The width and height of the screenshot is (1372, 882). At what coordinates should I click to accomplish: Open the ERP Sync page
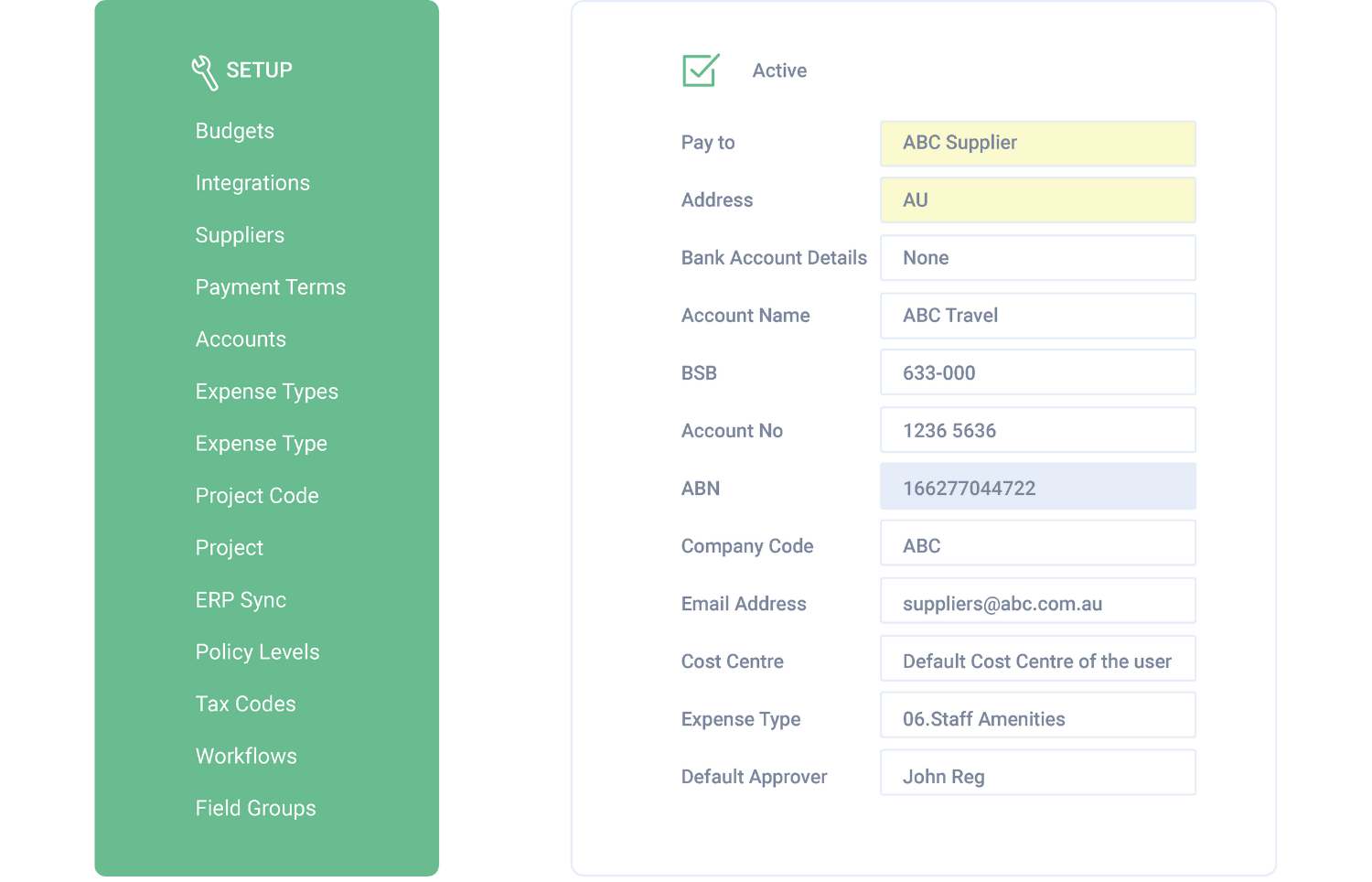coord(241,599)
